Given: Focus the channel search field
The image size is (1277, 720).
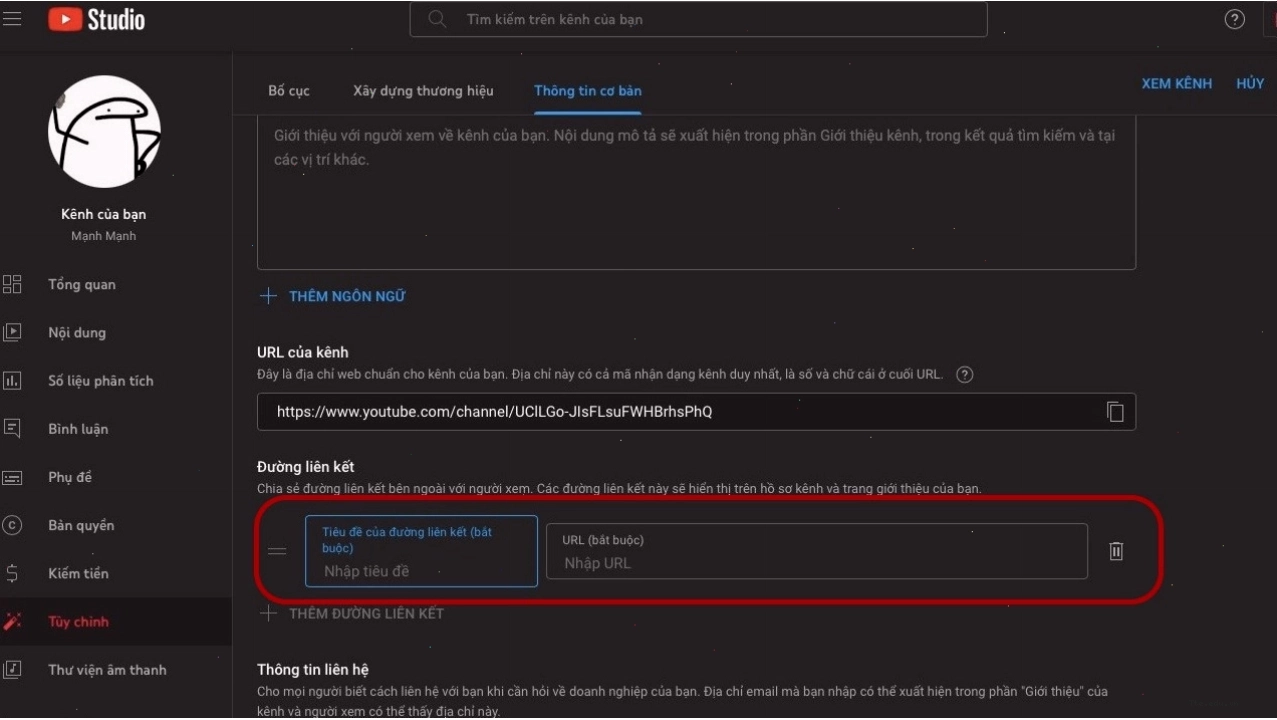Looking at the screenshot, I should click(x=698, y=19).
